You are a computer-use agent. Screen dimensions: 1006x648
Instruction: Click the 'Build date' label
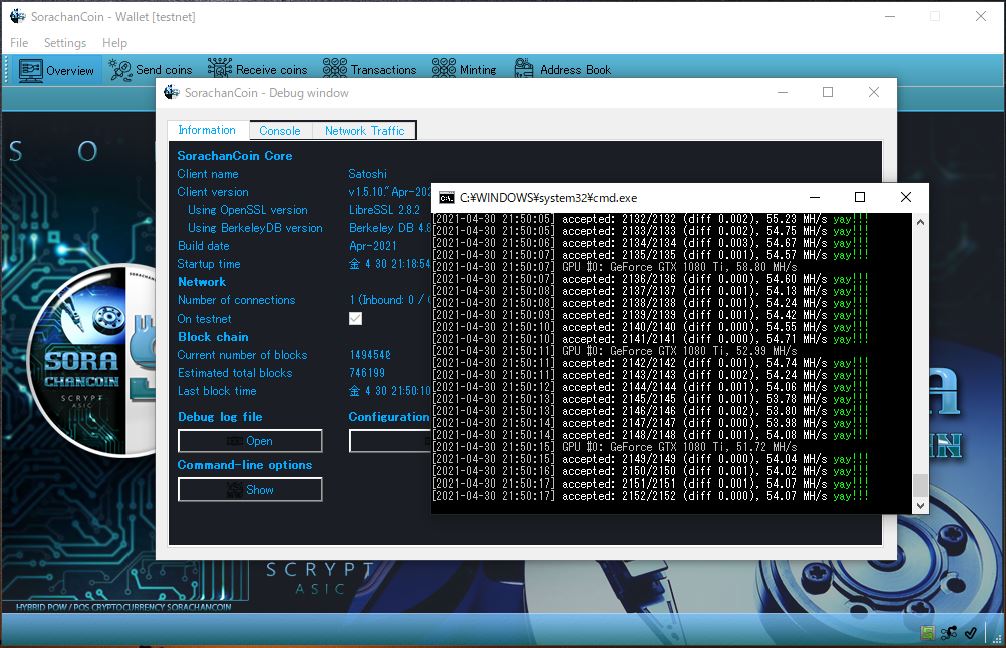tap(203, 246)
